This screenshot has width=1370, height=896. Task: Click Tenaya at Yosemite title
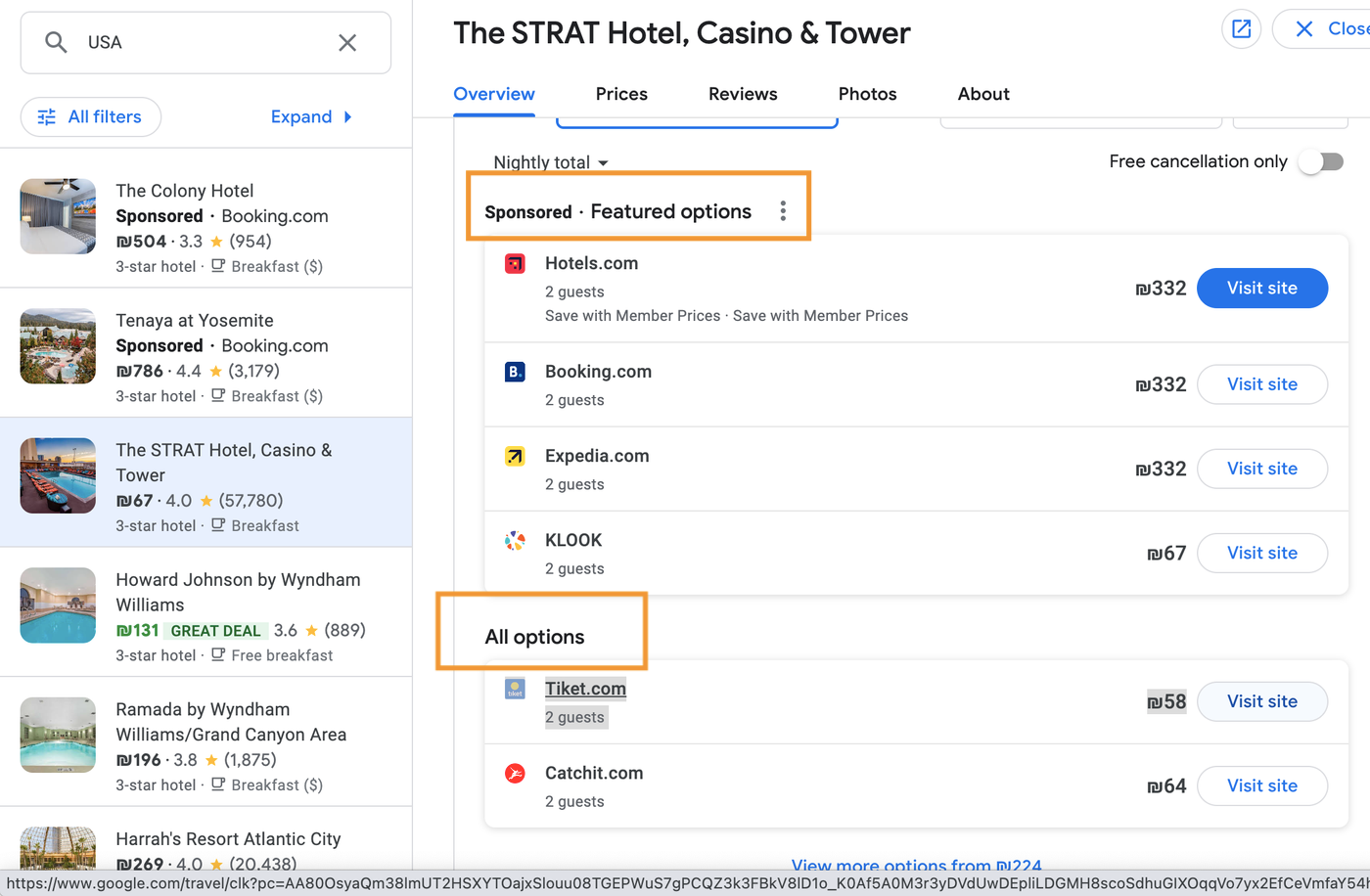click(195, 320)
